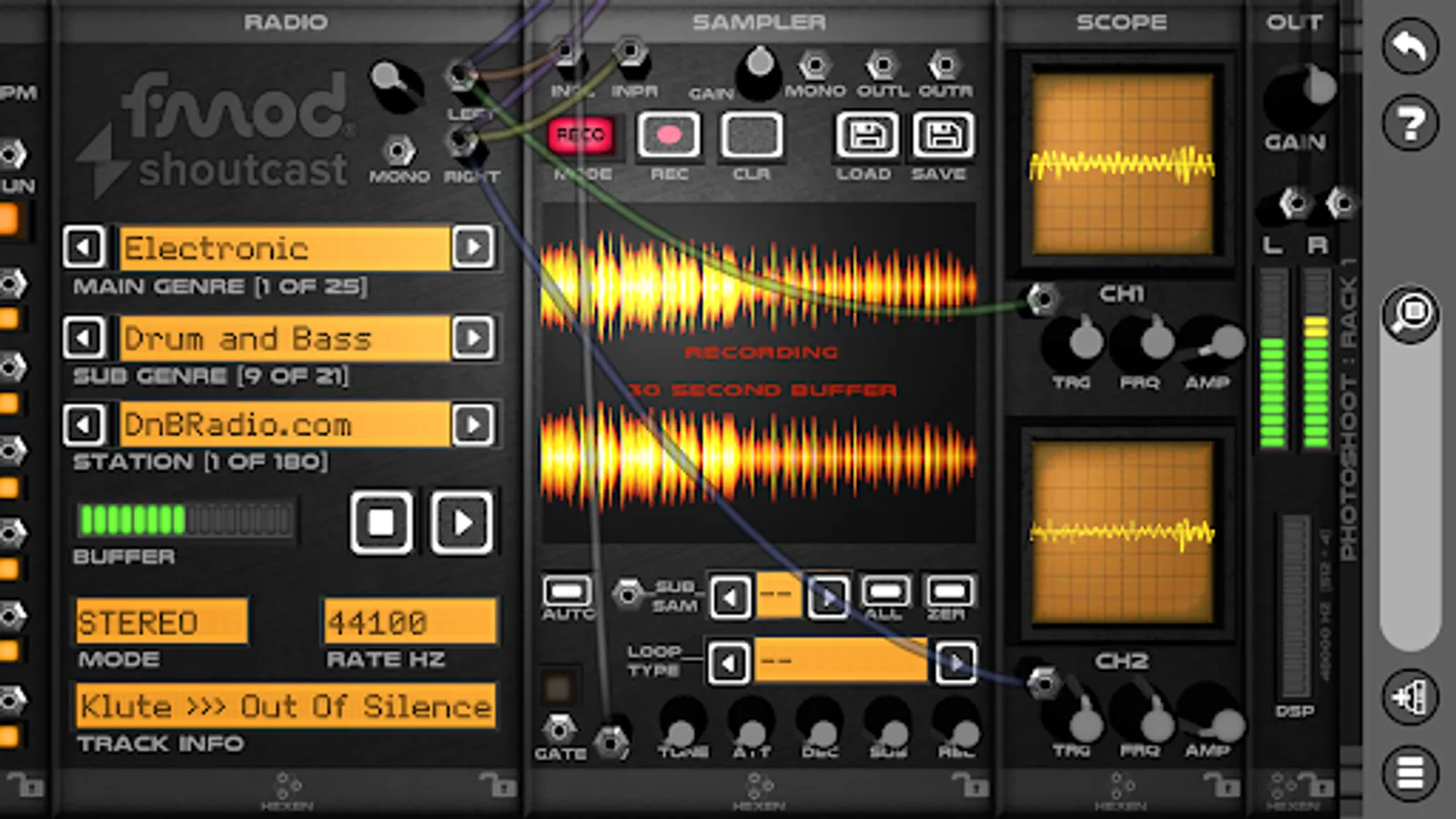Click the Electronic main genre field

pyautogui.click(x=285, y=248)
